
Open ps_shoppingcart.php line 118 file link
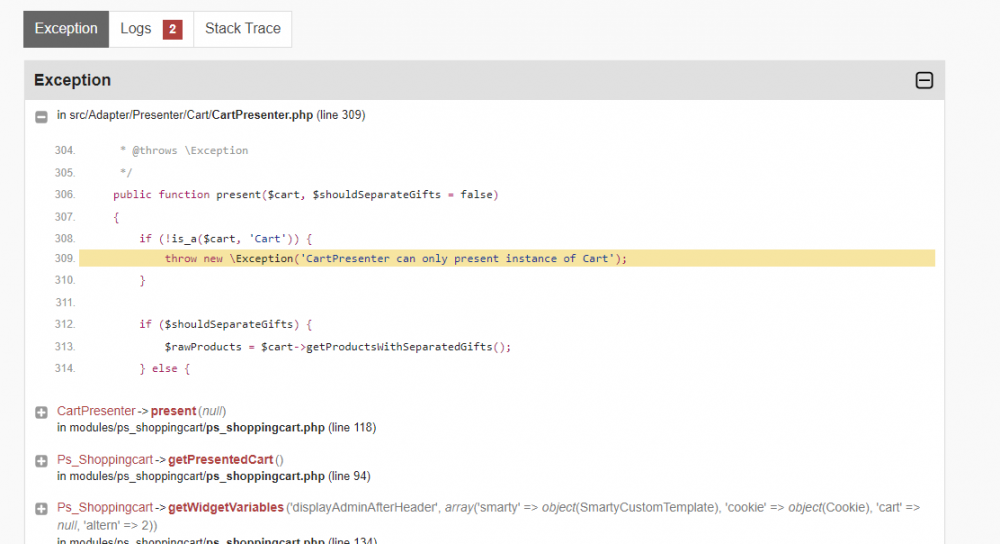click(265, 428)
